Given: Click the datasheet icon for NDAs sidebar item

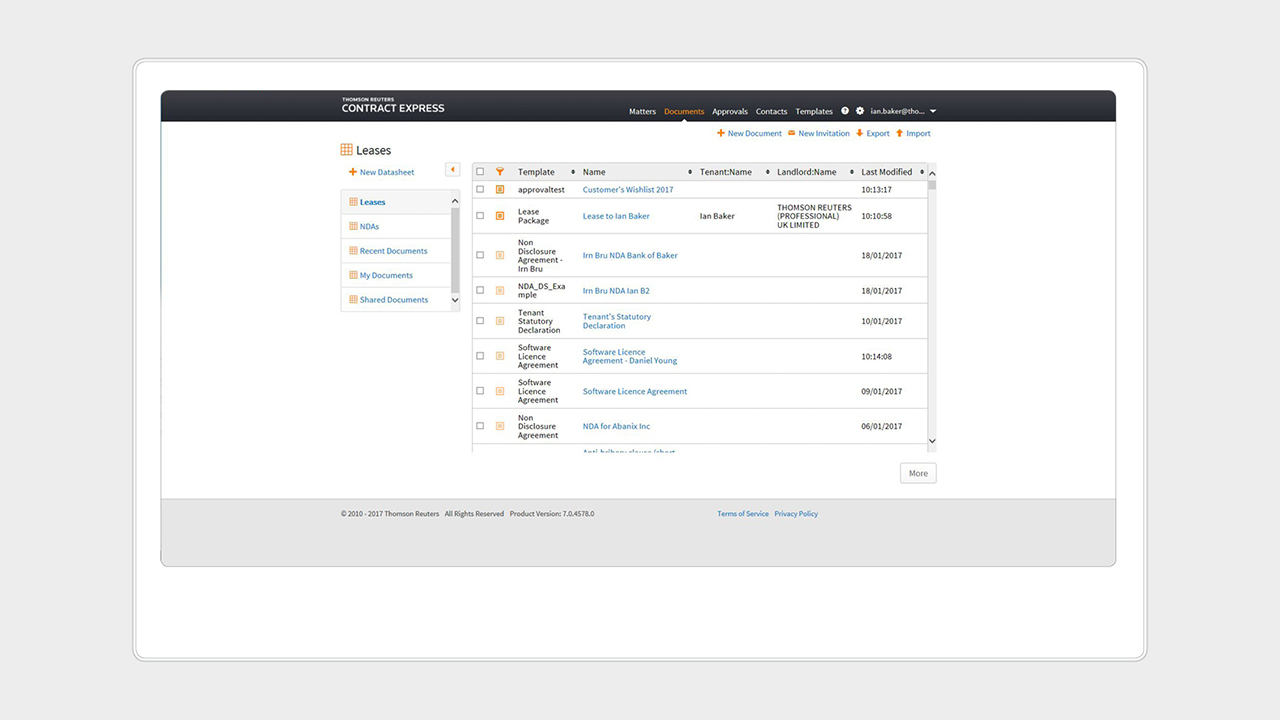Looking at the screenshot, I should click(x=353, y=226).
